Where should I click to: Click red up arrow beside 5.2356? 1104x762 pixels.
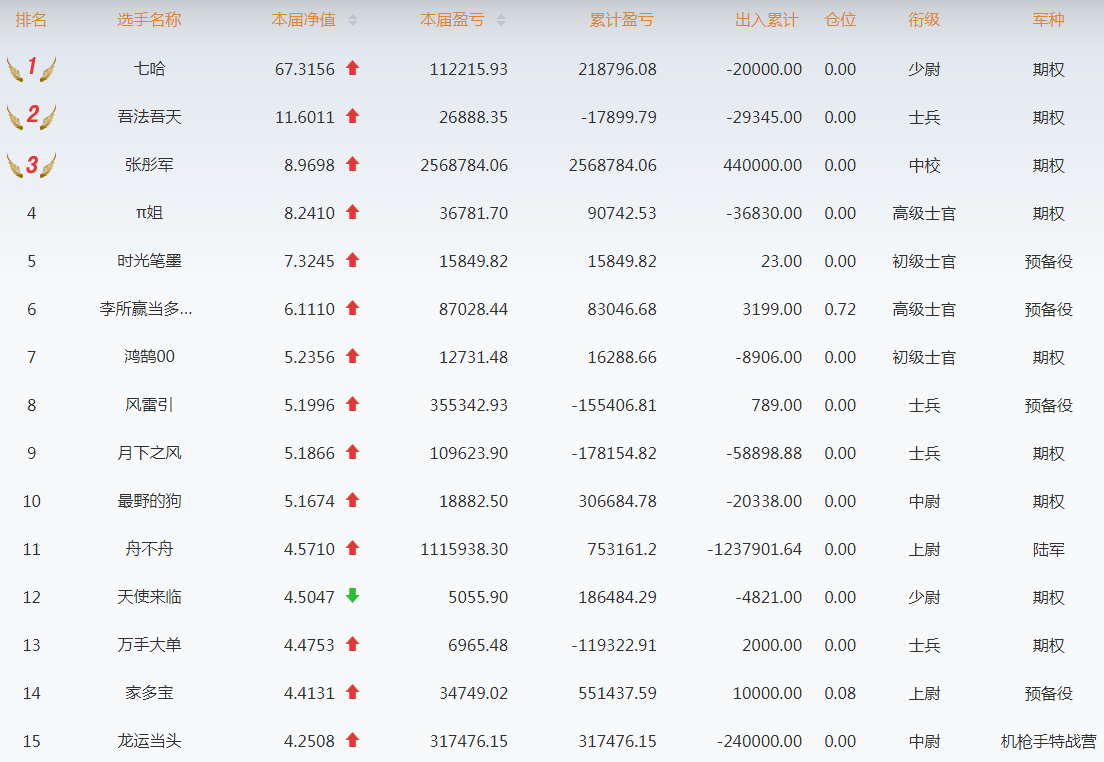(x=353, y=356)
